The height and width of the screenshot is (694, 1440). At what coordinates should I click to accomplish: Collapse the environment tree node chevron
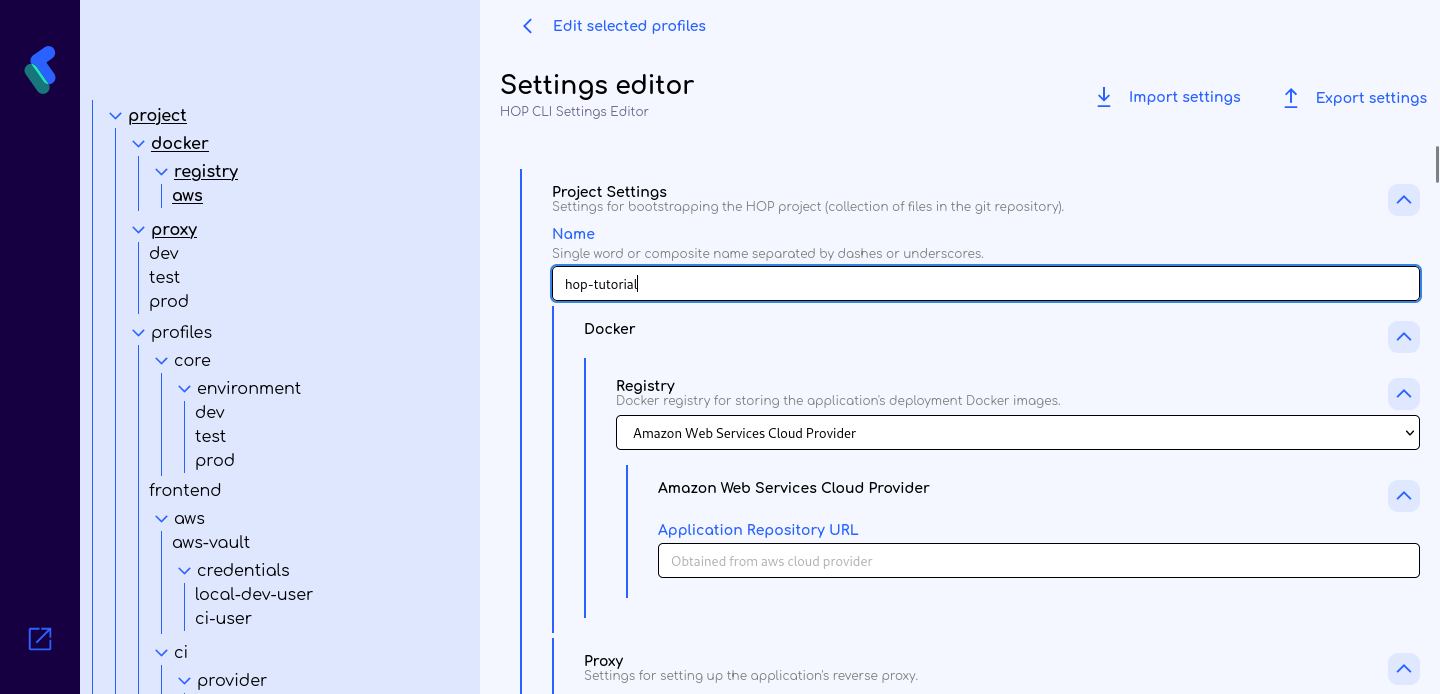click(x=185, y=389)
